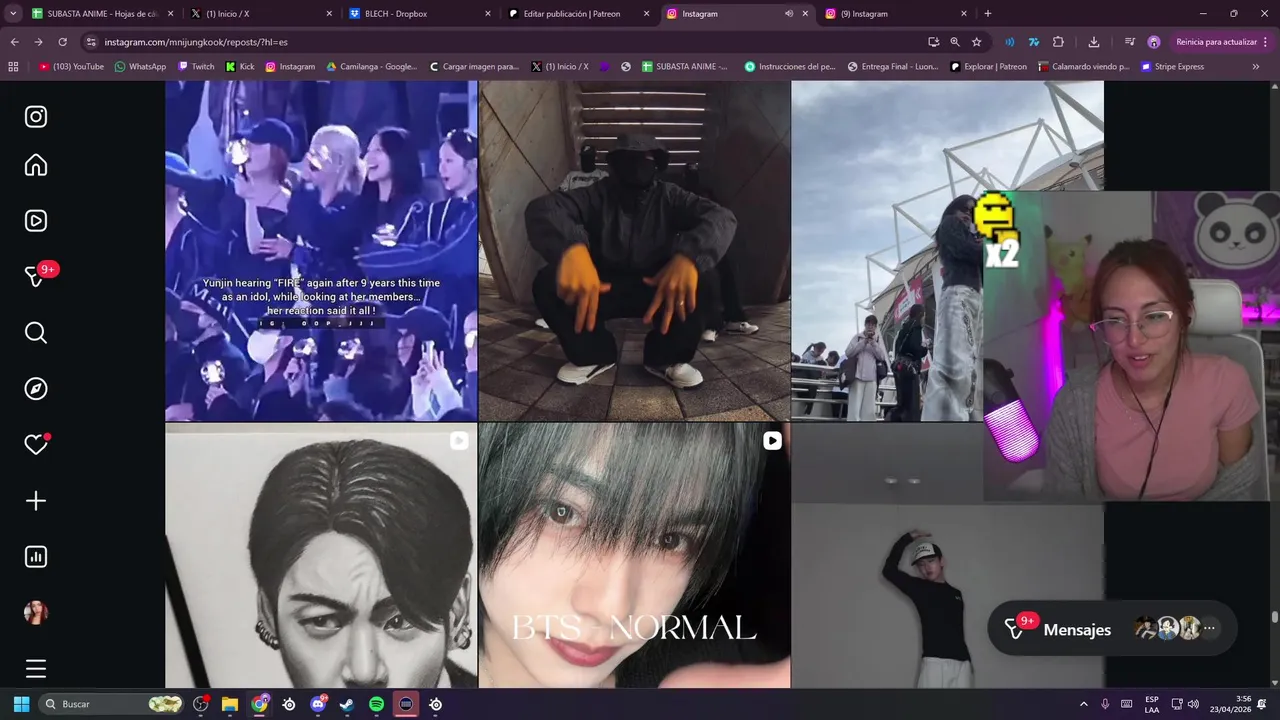Show hidden system tray icons
This screenshot has width=1280, height=720.
pos(1083,704)
